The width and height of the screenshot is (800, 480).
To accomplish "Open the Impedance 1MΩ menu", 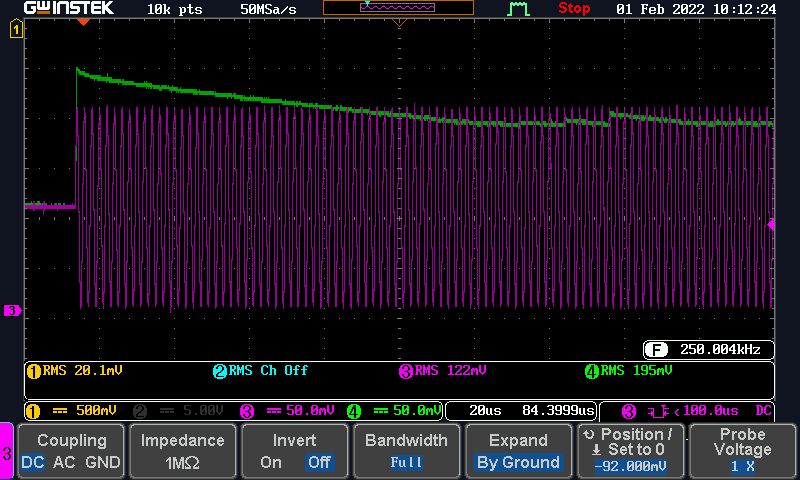I will click(183, 451).
